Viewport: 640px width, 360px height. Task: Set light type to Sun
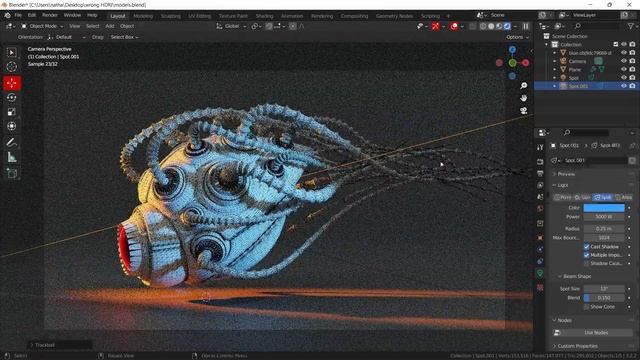tap(582, 197)
